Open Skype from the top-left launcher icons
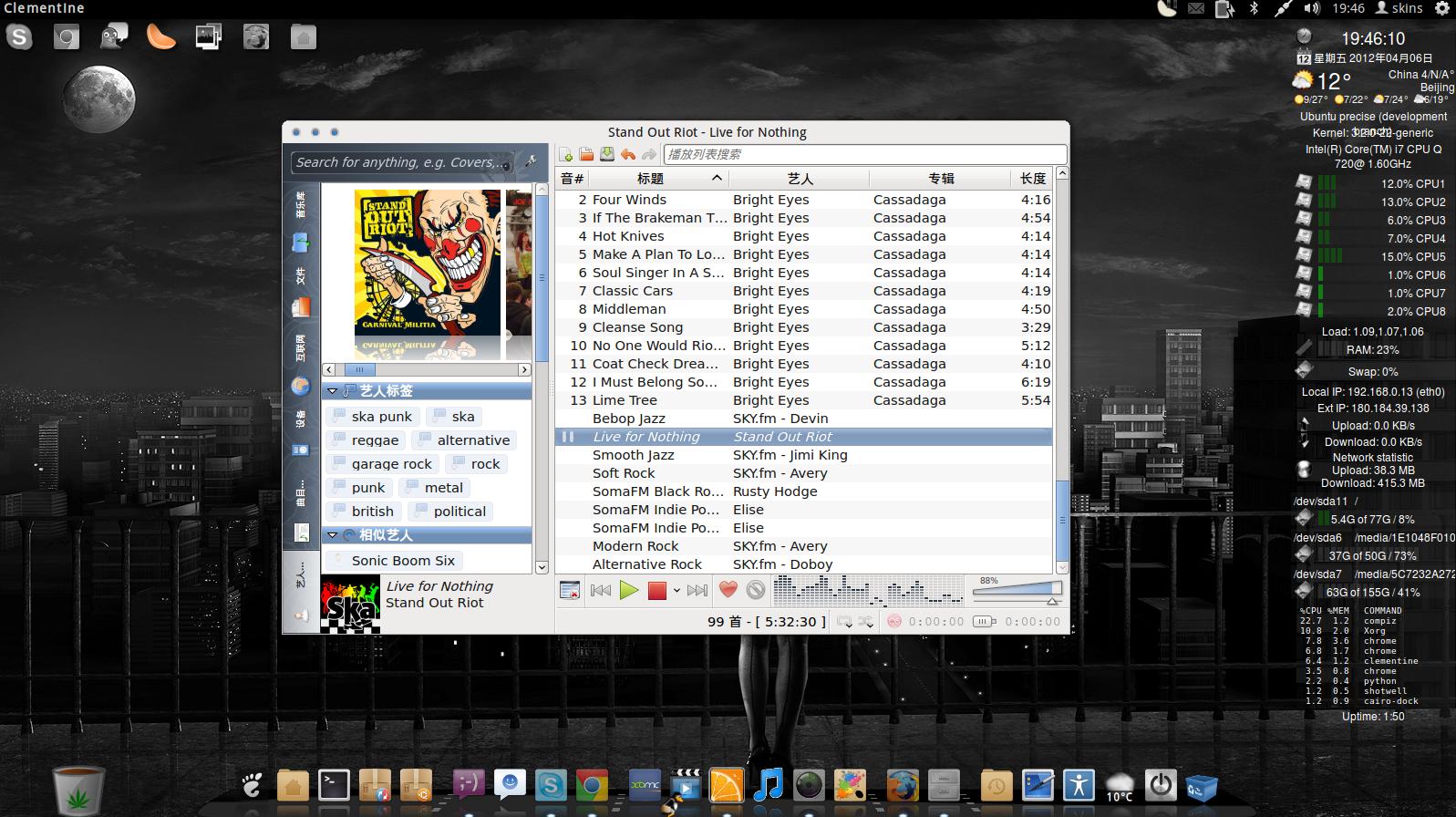1456x817 pixels. point(19,36)
